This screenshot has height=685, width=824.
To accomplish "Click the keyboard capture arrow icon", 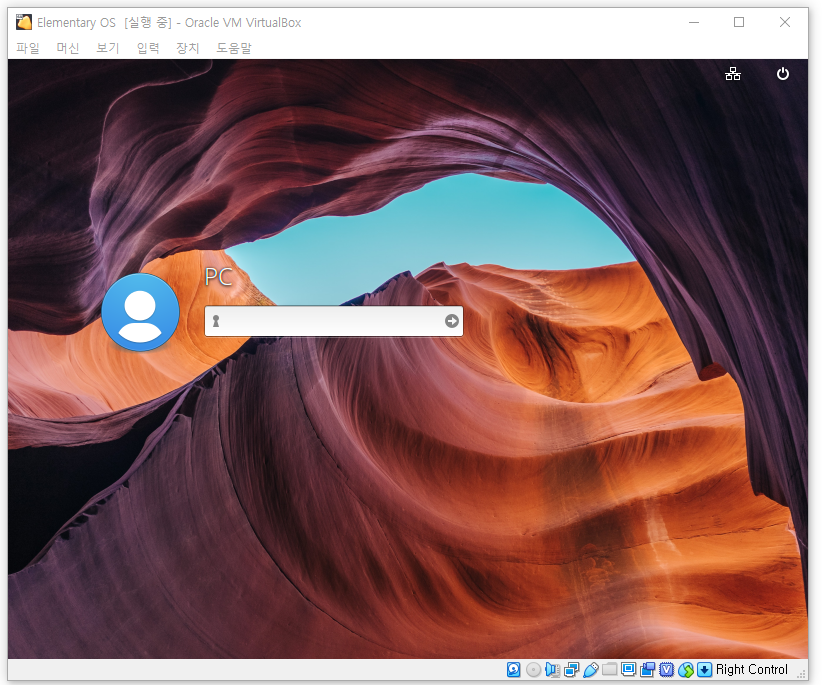I will pyautogui.click(x=705, y=669).
